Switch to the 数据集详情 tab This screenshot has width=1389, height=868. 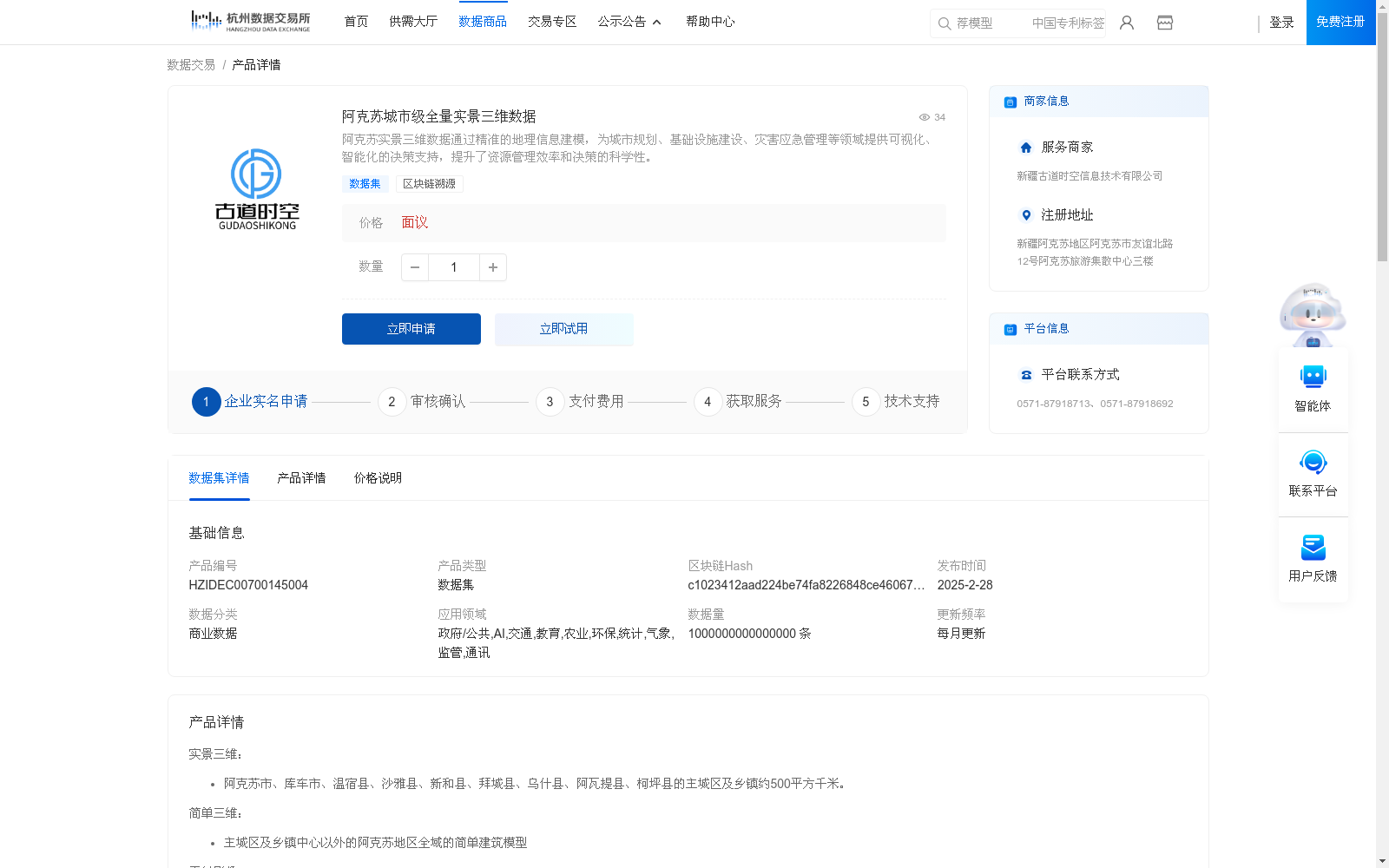pyautogui.click(x=219, y=478)
